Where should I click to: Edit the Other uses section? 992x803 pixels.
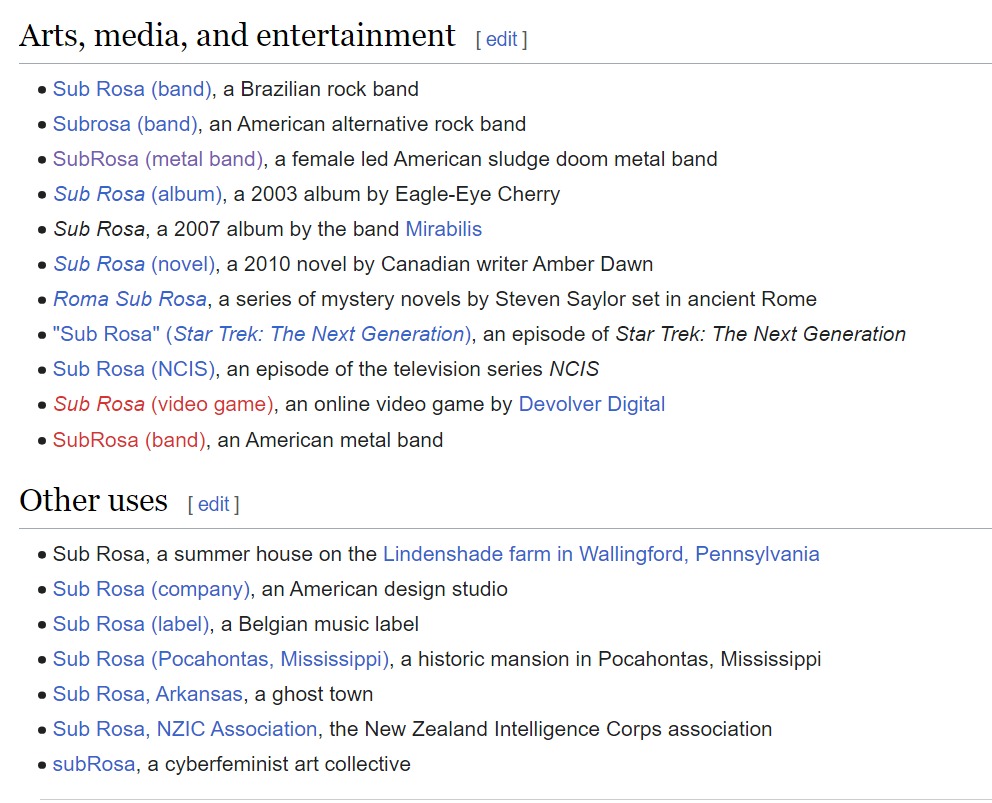[x=213, y=504]
